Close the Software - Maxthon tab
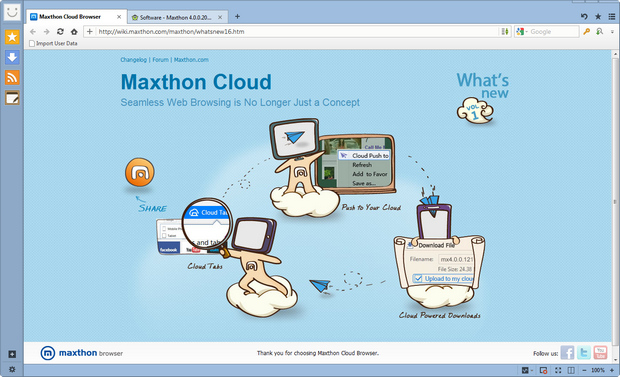Viewport: 620px width, 377px height. [220, 17]
